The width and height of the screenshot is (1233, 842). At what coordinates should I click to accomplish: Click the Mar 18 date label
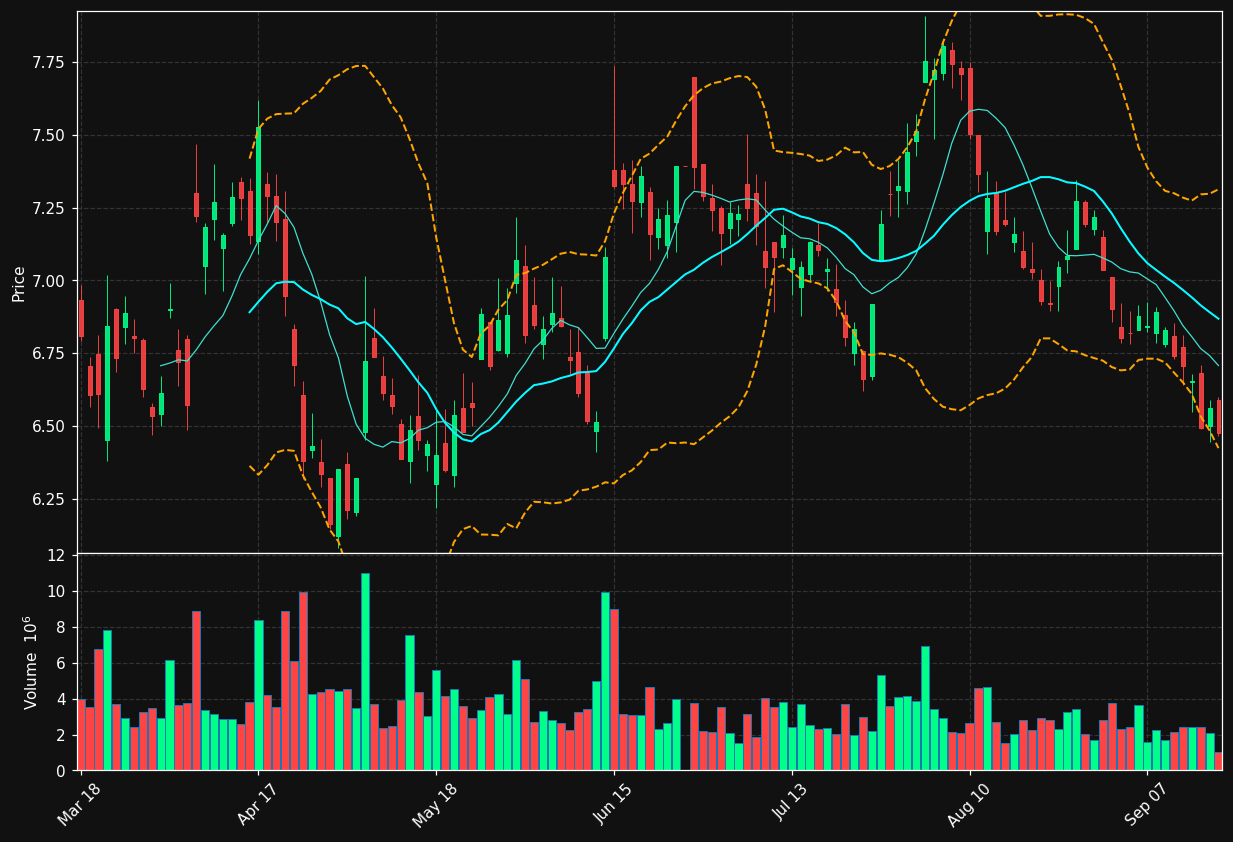tap(80, 803)
